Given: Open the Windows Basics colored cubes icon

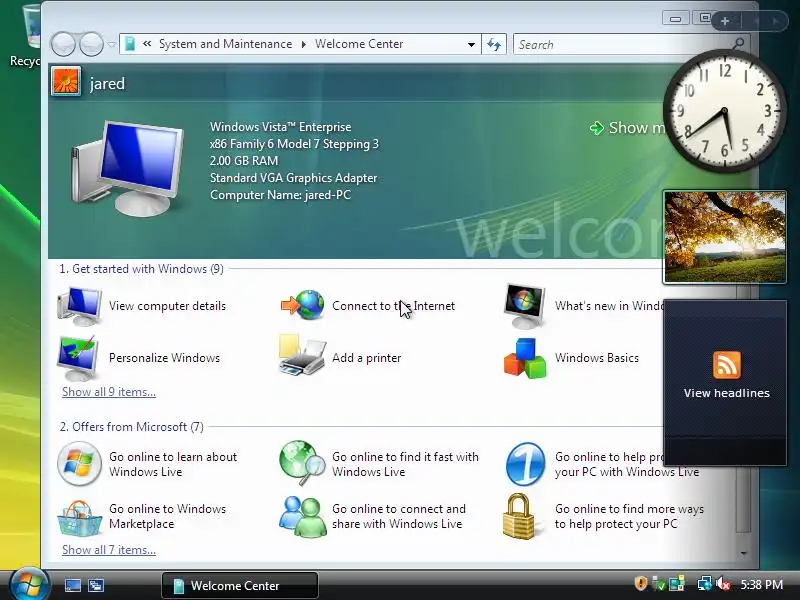Looking at the screenshot, I should point(525,358).
